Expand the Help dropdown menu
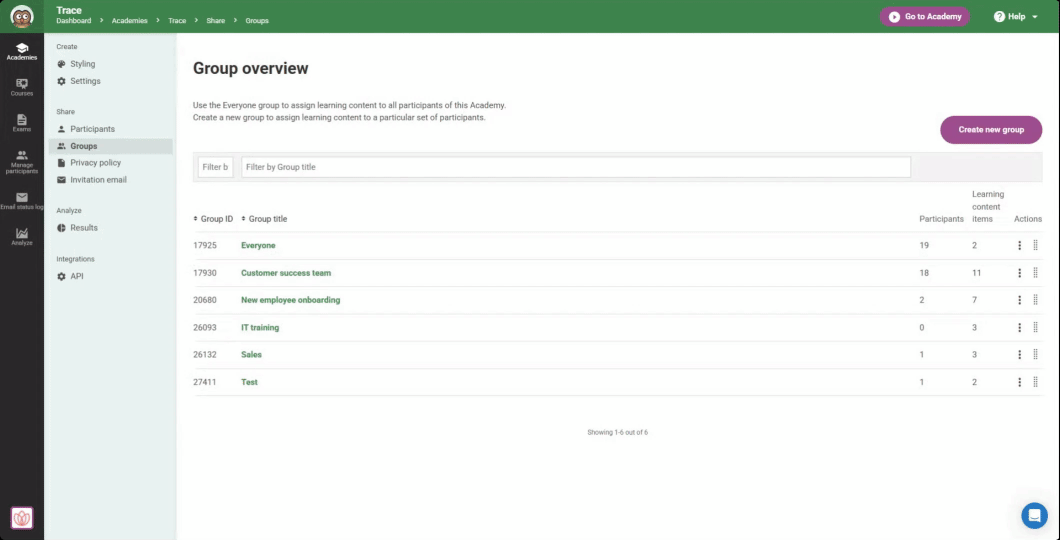Image resolution: width=1060 pixels, height=540 pixels. click(x=1015, y=17)
